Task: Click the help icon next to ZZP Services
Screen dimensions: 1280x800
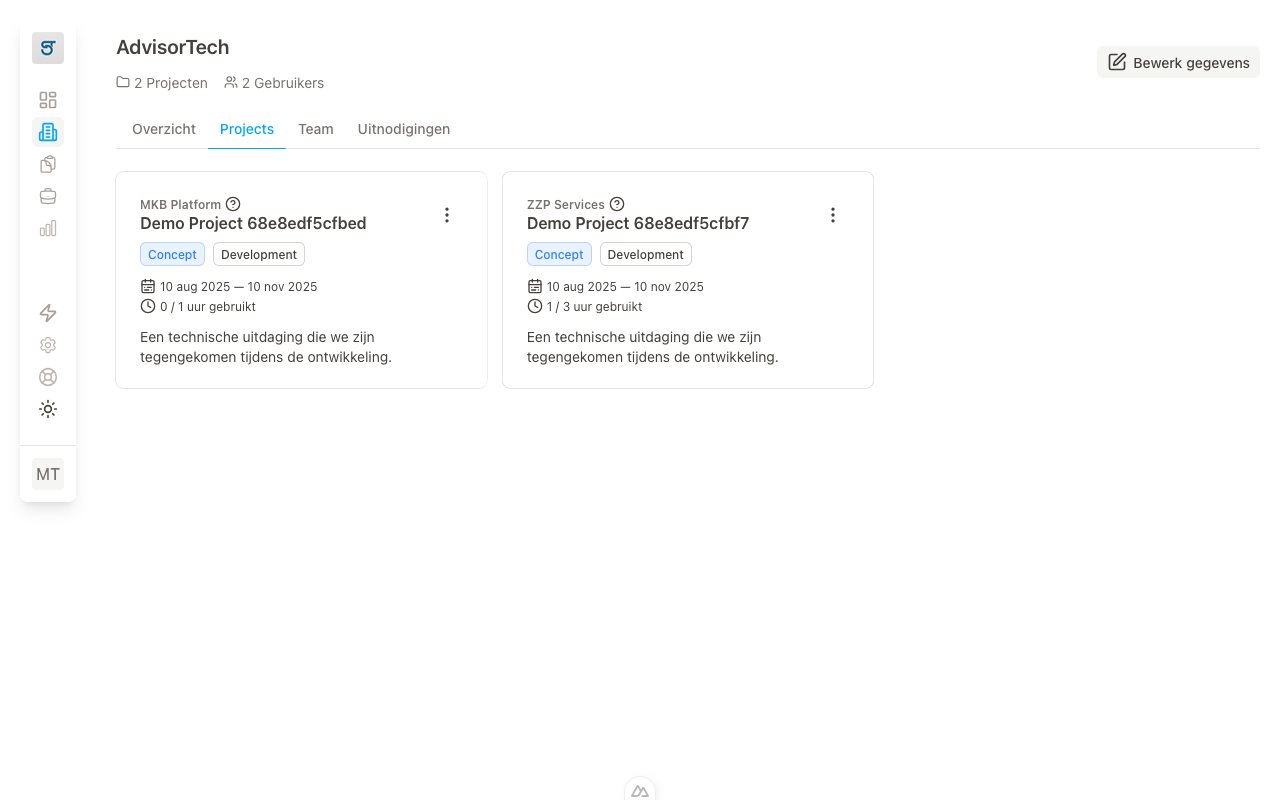Action: point(617,204)
